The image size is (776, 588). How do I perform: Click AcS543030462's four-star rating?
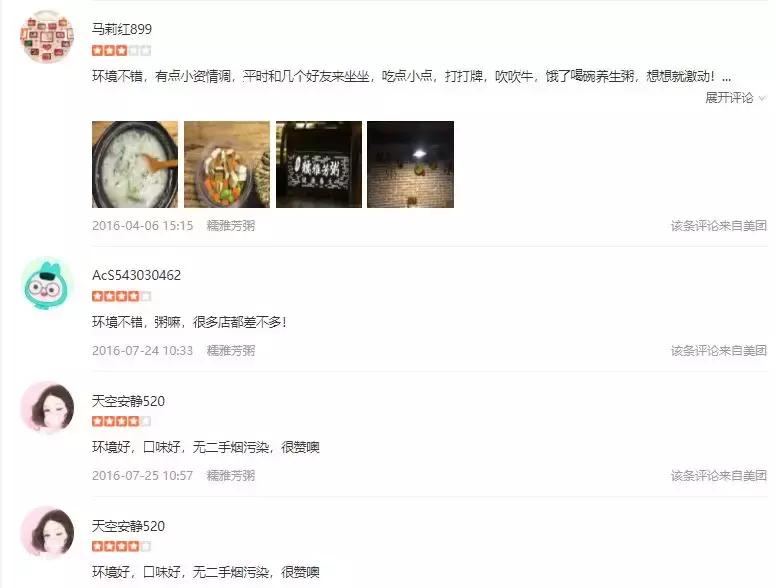[121, 296]
